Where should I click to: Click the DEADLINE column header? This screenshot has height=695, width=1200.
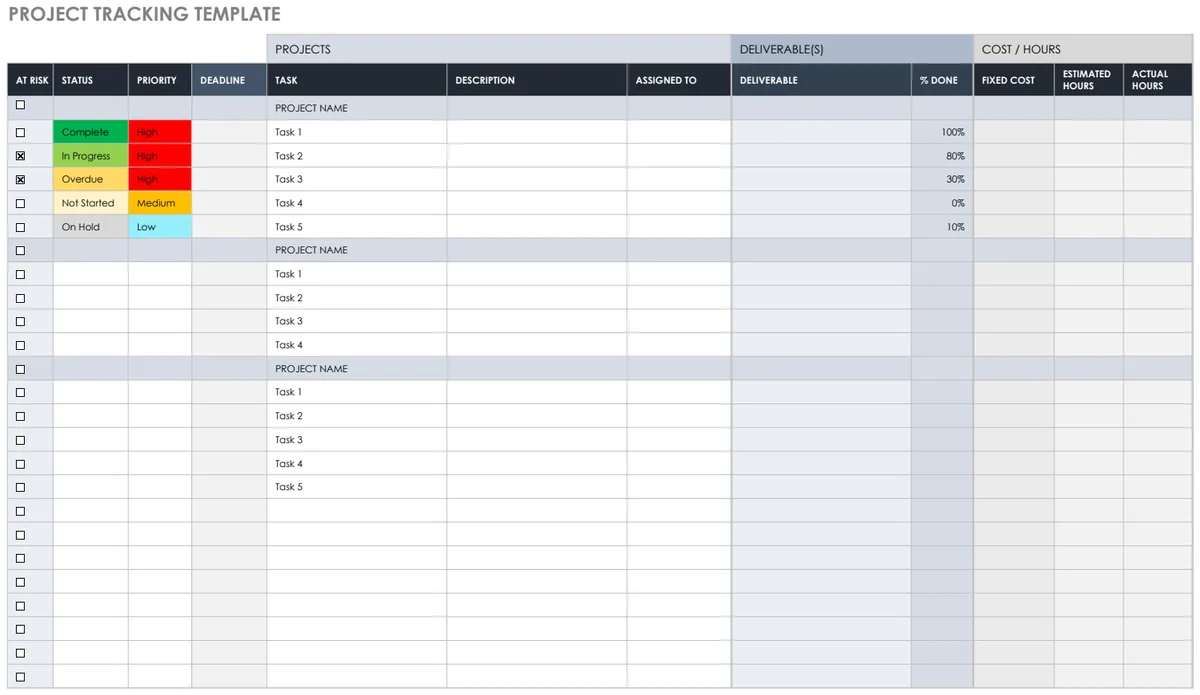(229, 80)
